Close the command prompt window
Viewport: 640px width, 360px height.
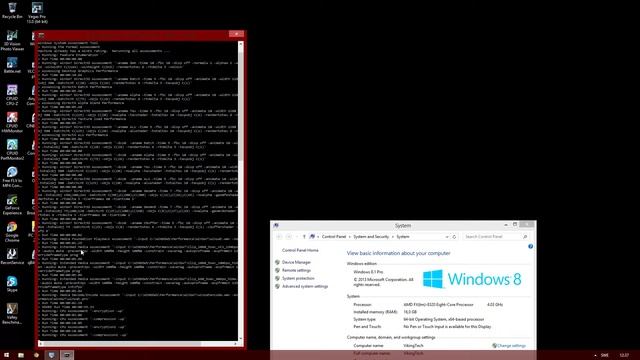point(236,34)
